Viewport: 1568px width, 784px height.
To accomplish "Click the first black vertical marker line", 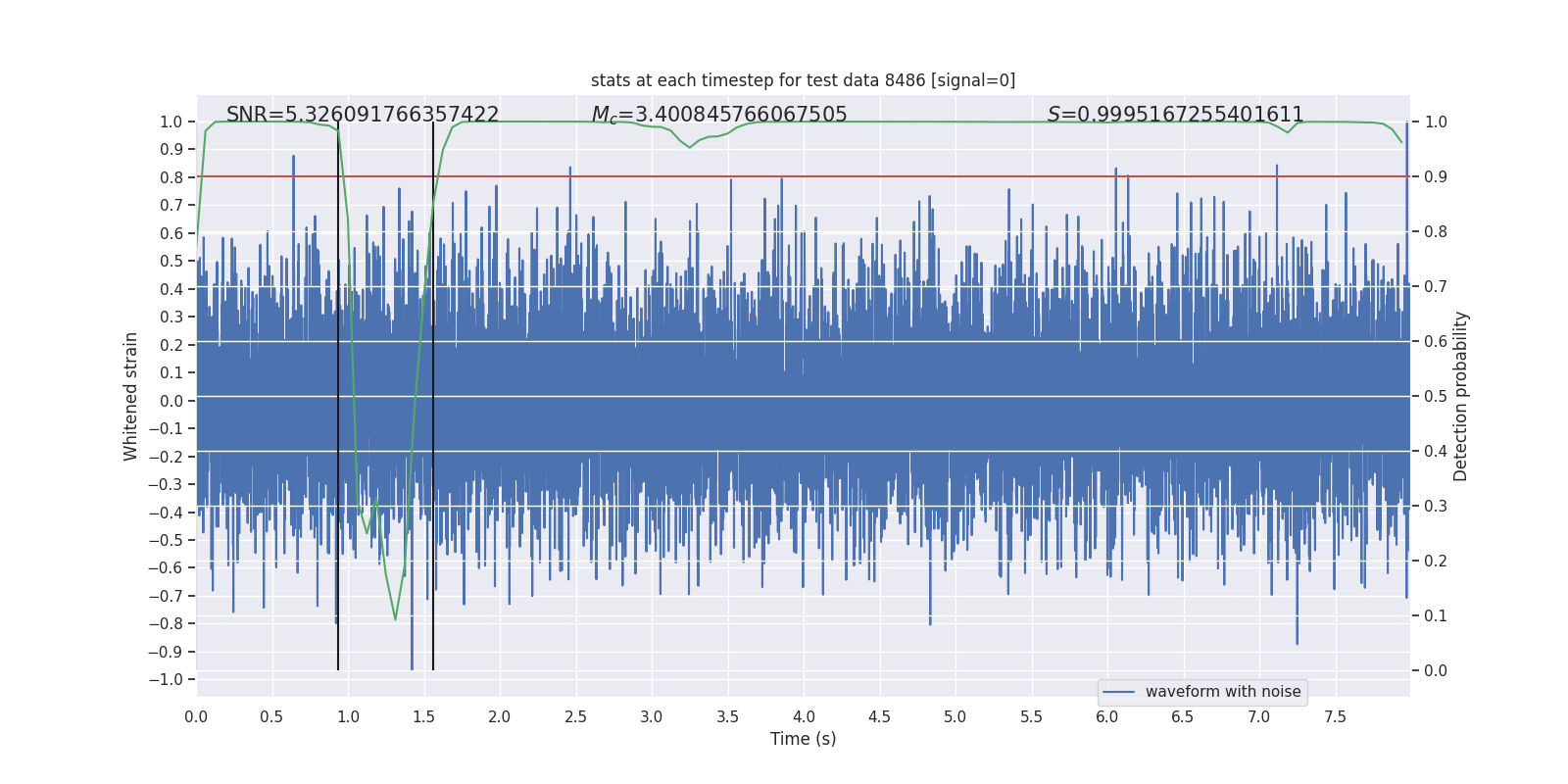I will pos(338,396).
